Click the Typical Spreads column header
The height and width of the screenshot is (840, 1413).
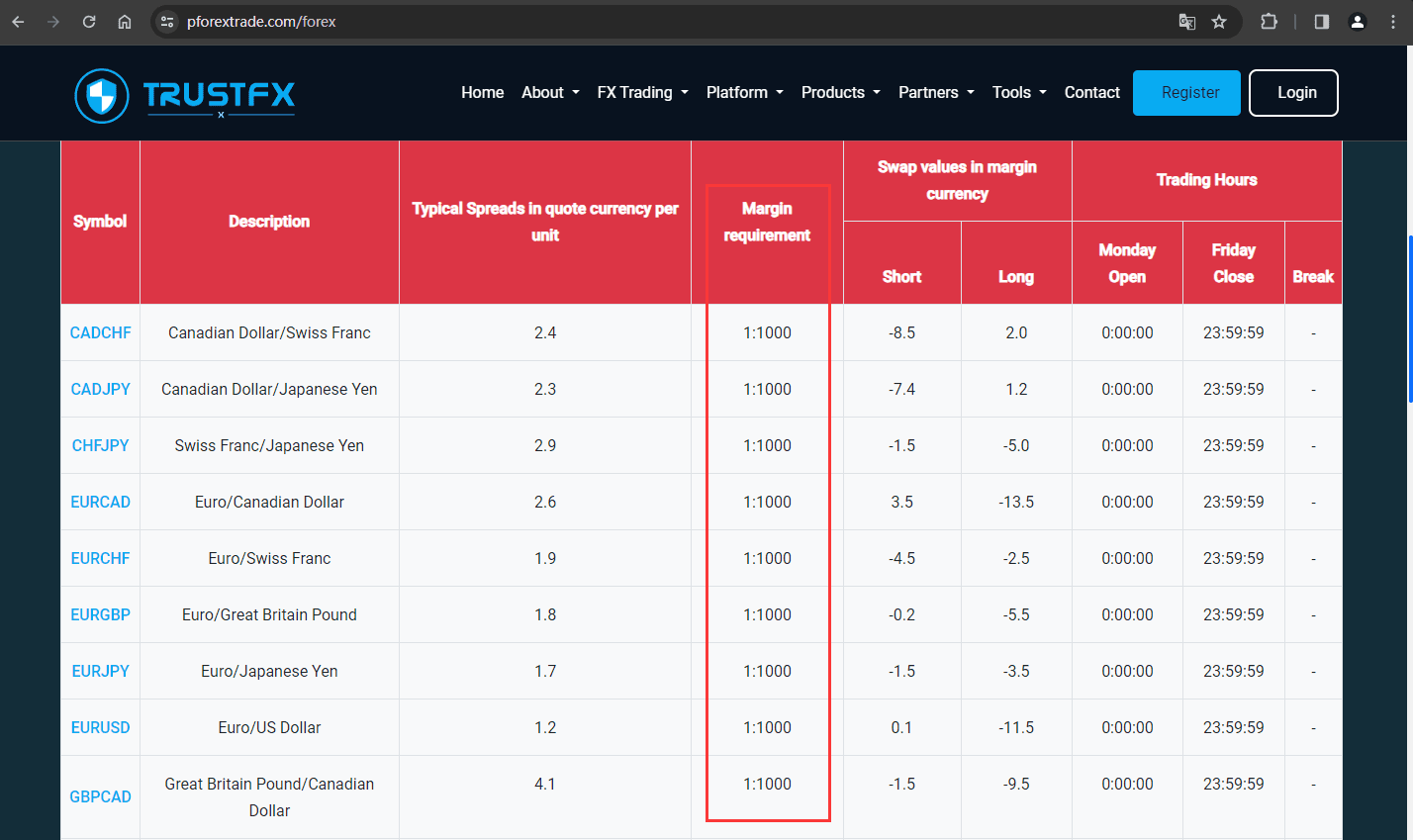[545, 222]
